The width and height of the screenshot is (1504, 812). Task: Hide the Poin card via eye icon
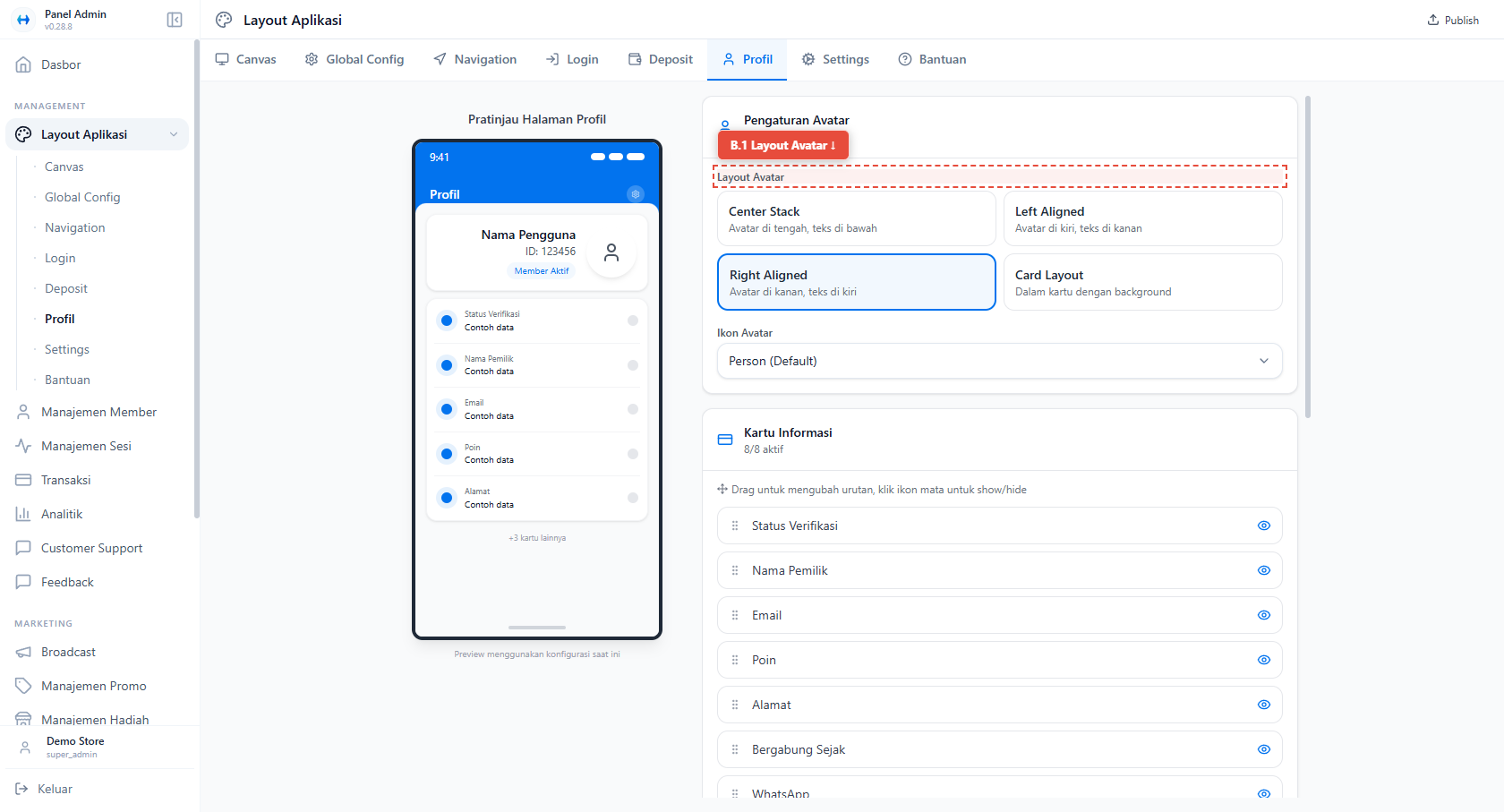(x=1264, y=660)
